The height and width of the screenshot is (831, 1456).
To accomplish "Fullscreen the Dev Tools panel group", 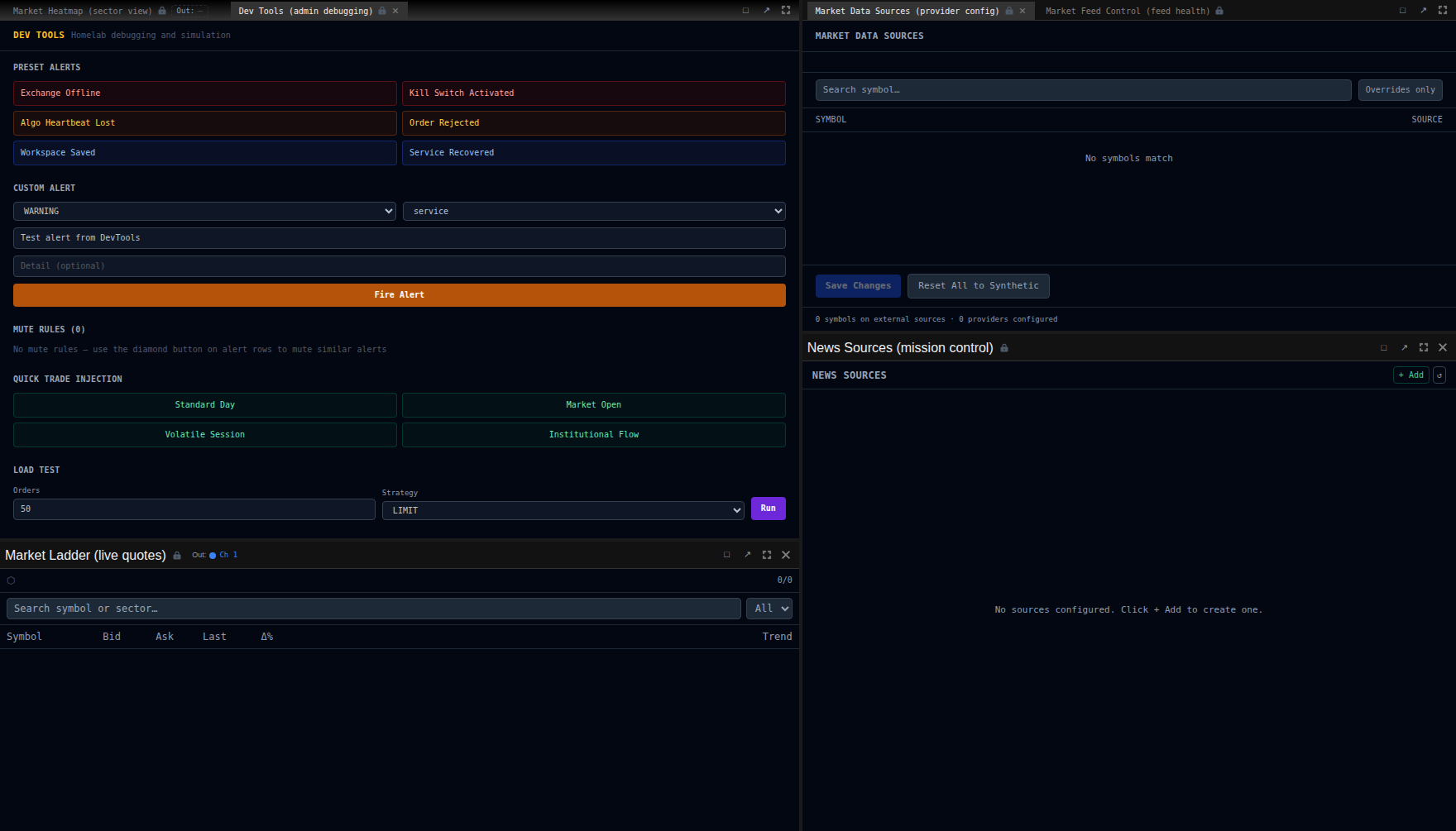I will tap(786, 11).
